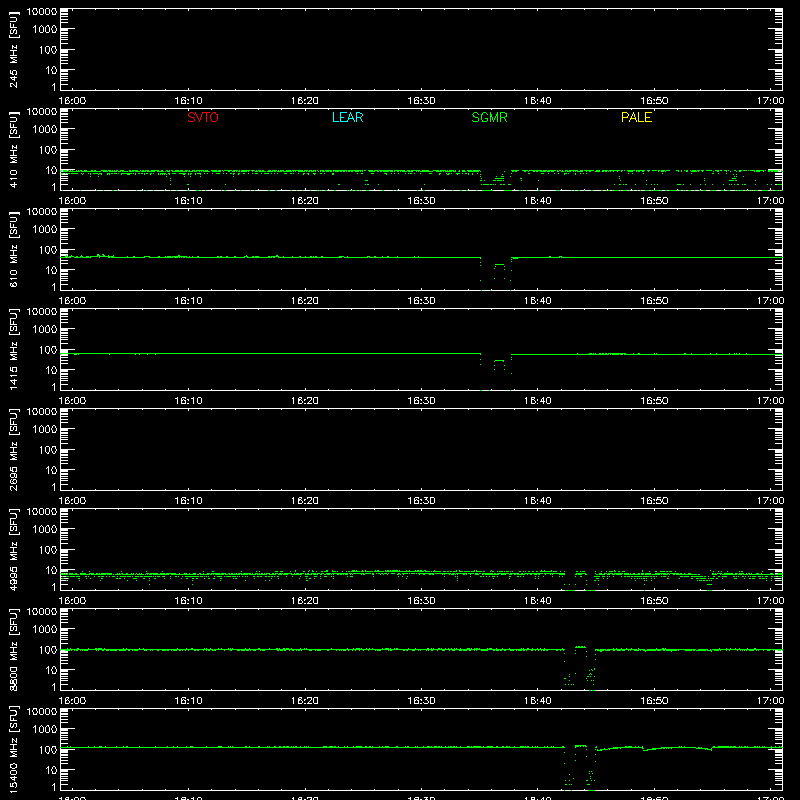Click the cyan LEAR station label
Viewport: 800px width, 800px height.
pyautogui.click(x=347, y=117)
